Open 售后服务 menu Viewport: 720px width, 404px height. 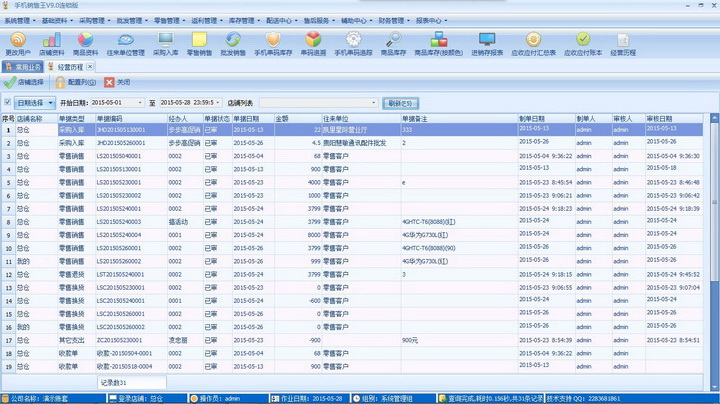pos(319,21)
